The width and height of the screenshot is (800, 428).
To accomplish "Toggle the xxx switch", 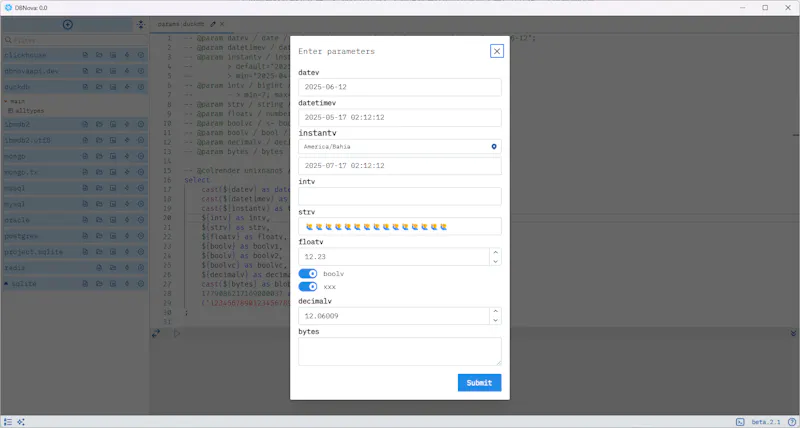I will [308, 287].
